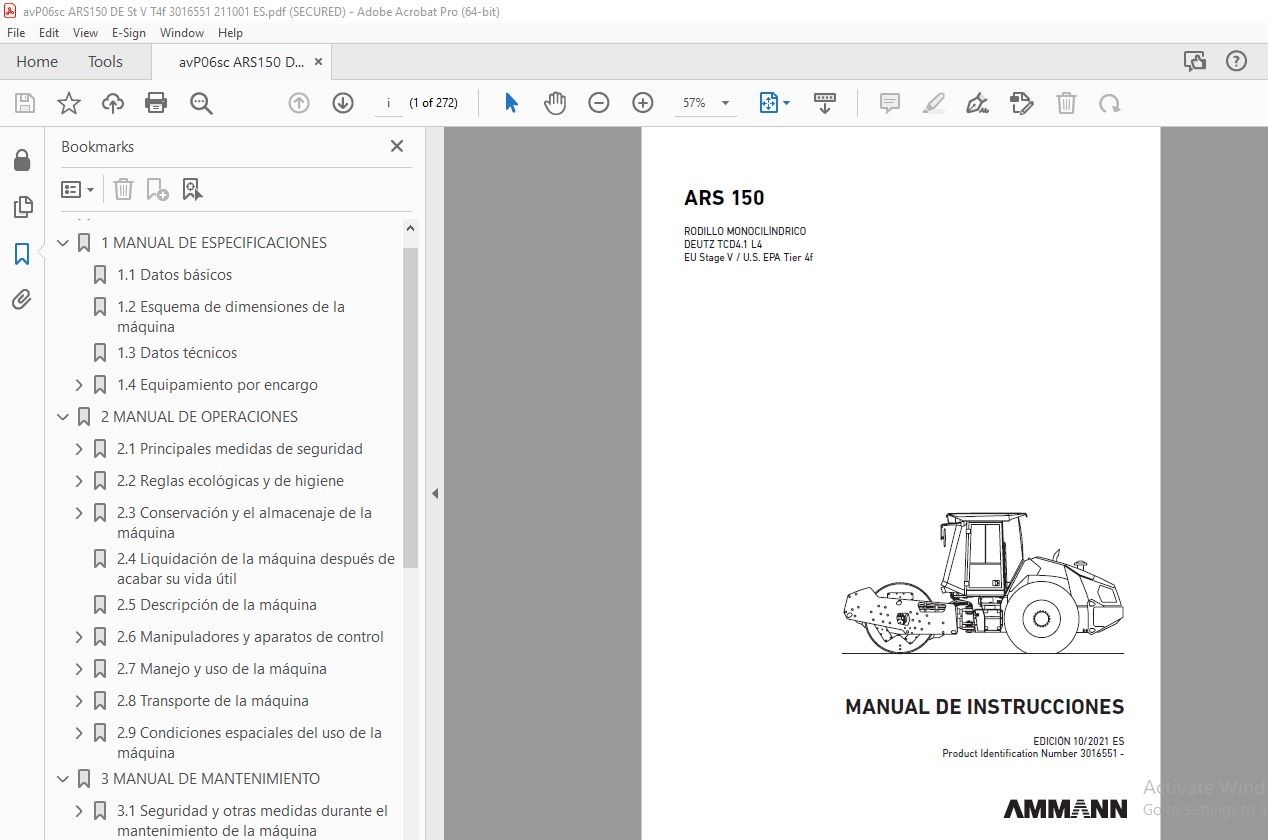The height and width of the screenshot is (840, 1268).
Task: Click the Save file icon
Action: [25, 103]
